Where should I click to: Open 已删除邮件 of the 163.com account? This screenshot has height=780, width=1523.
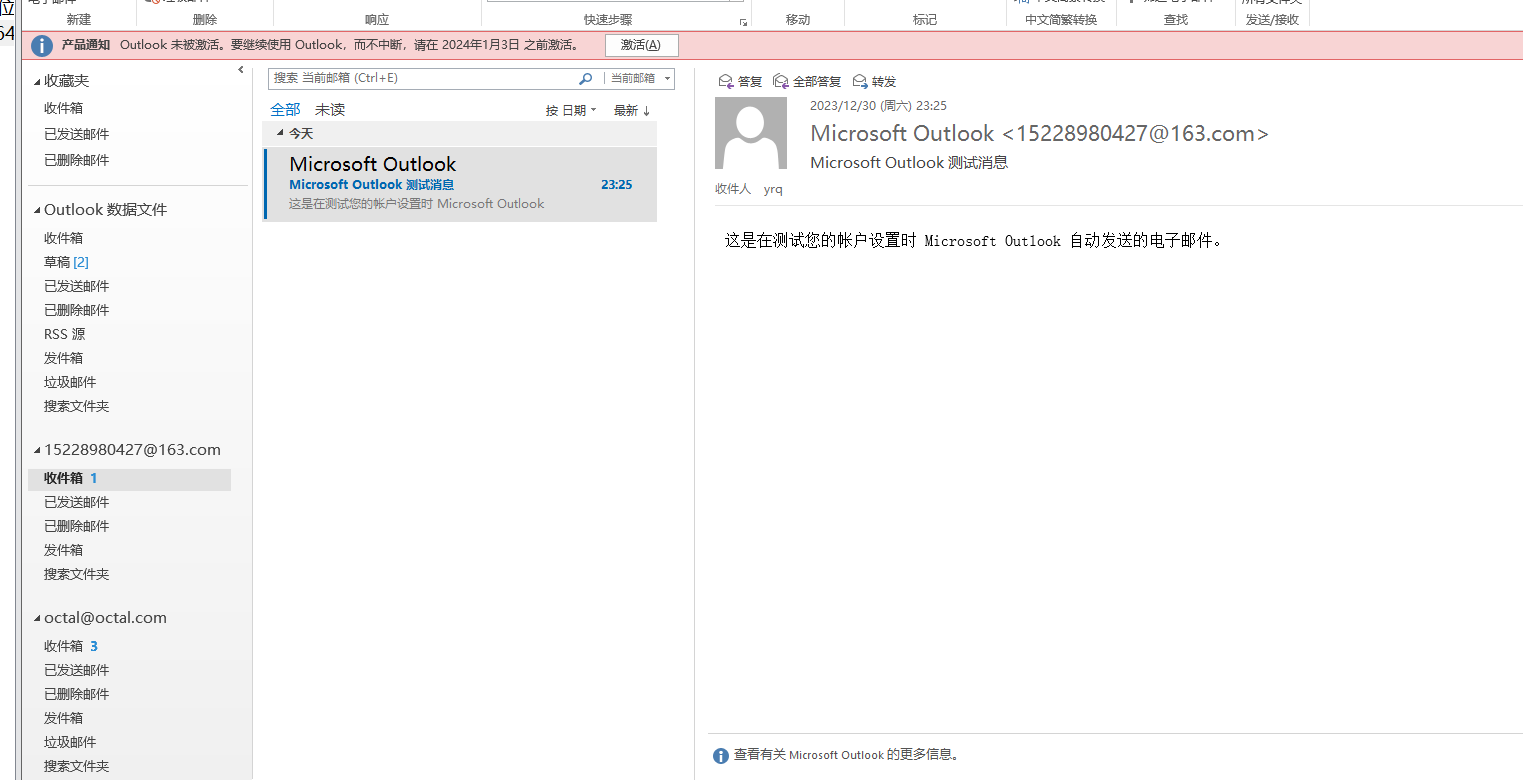tap(77, 526)
